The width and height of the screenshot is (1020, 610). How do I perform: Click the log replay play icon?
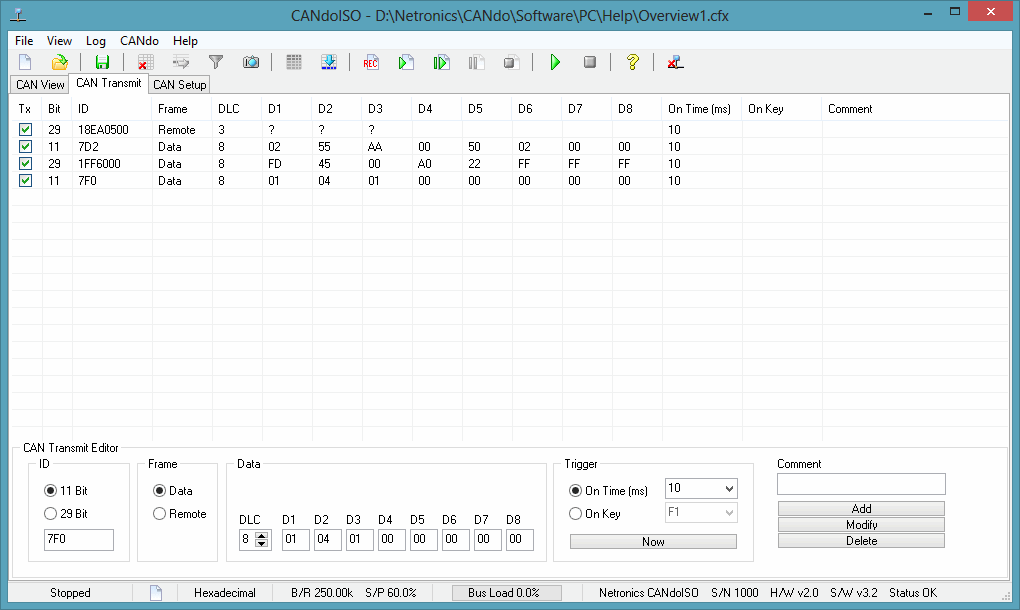click(x=406, y=62)
